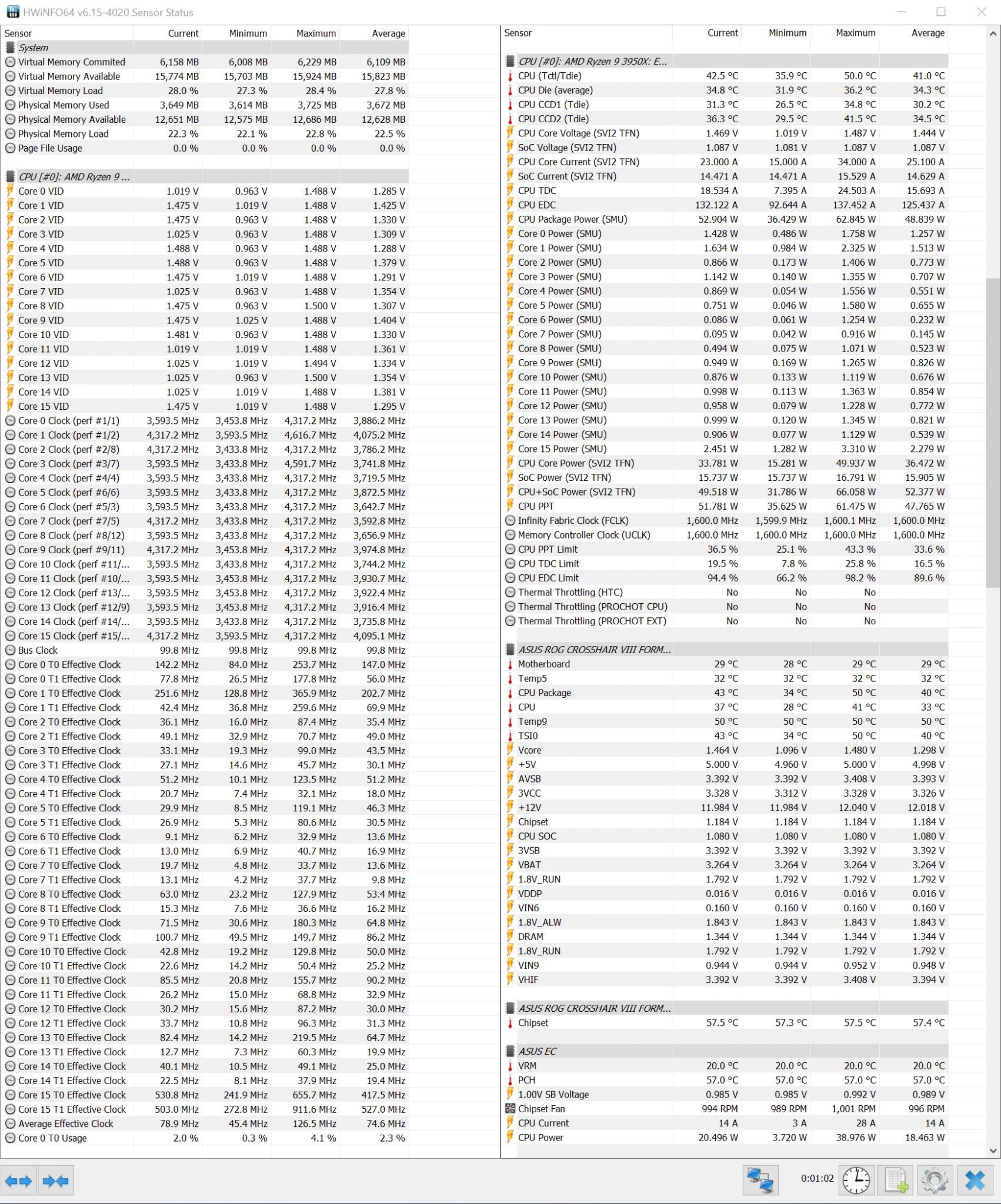This screenshot has width=1001, height=1204.
Task: Select the CPU Die (average) row
Action: coord(725,90)
